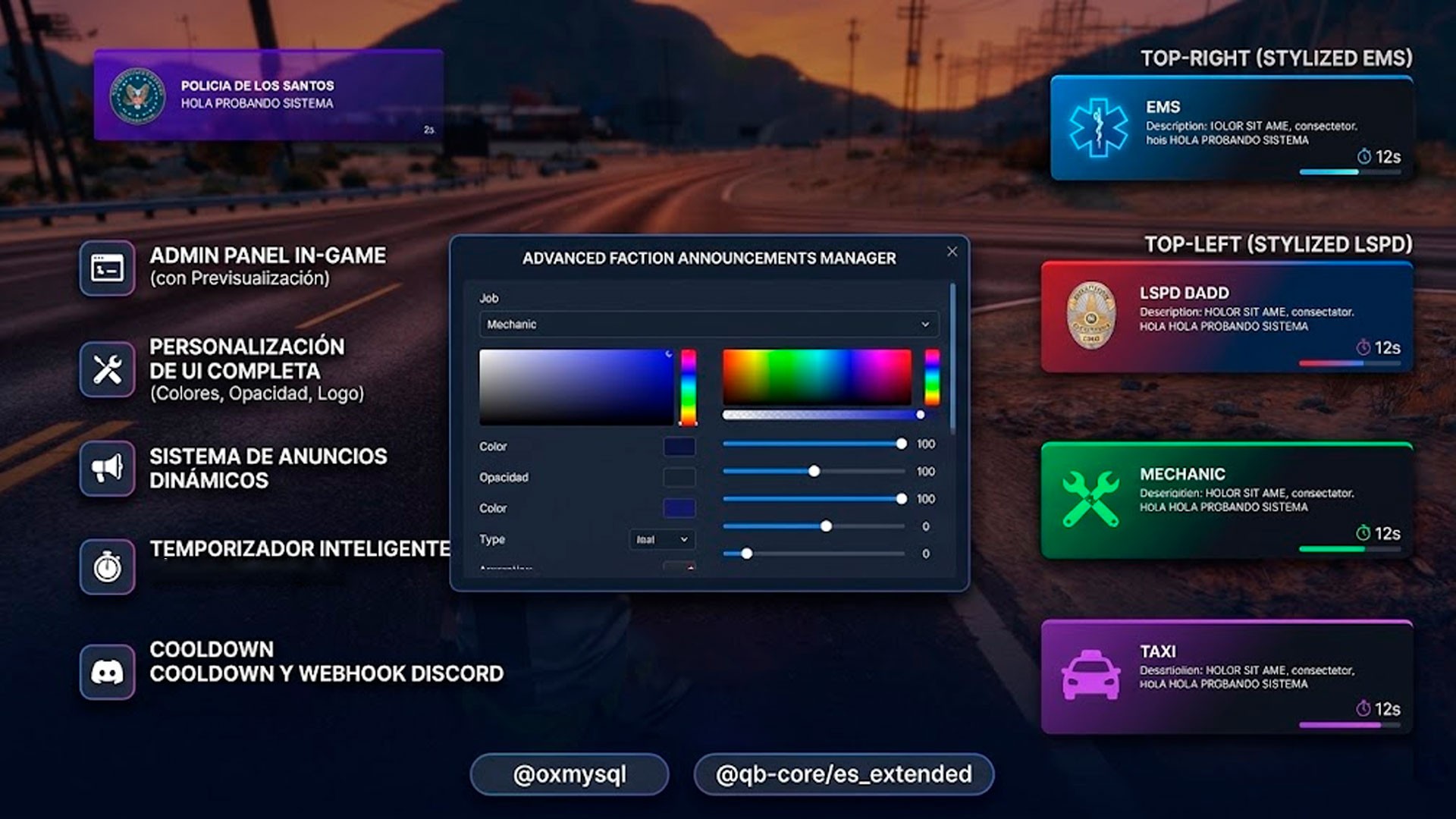Click the LSPD police badge icon
Viewport: 1456px width, 819px height.
pos(1091,315)
